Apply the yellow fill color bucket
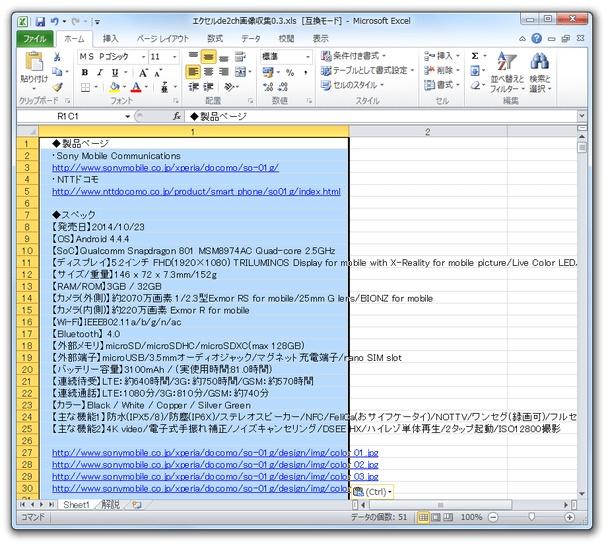Viewport: 608px width, 545px height. (x=114, y=87)
